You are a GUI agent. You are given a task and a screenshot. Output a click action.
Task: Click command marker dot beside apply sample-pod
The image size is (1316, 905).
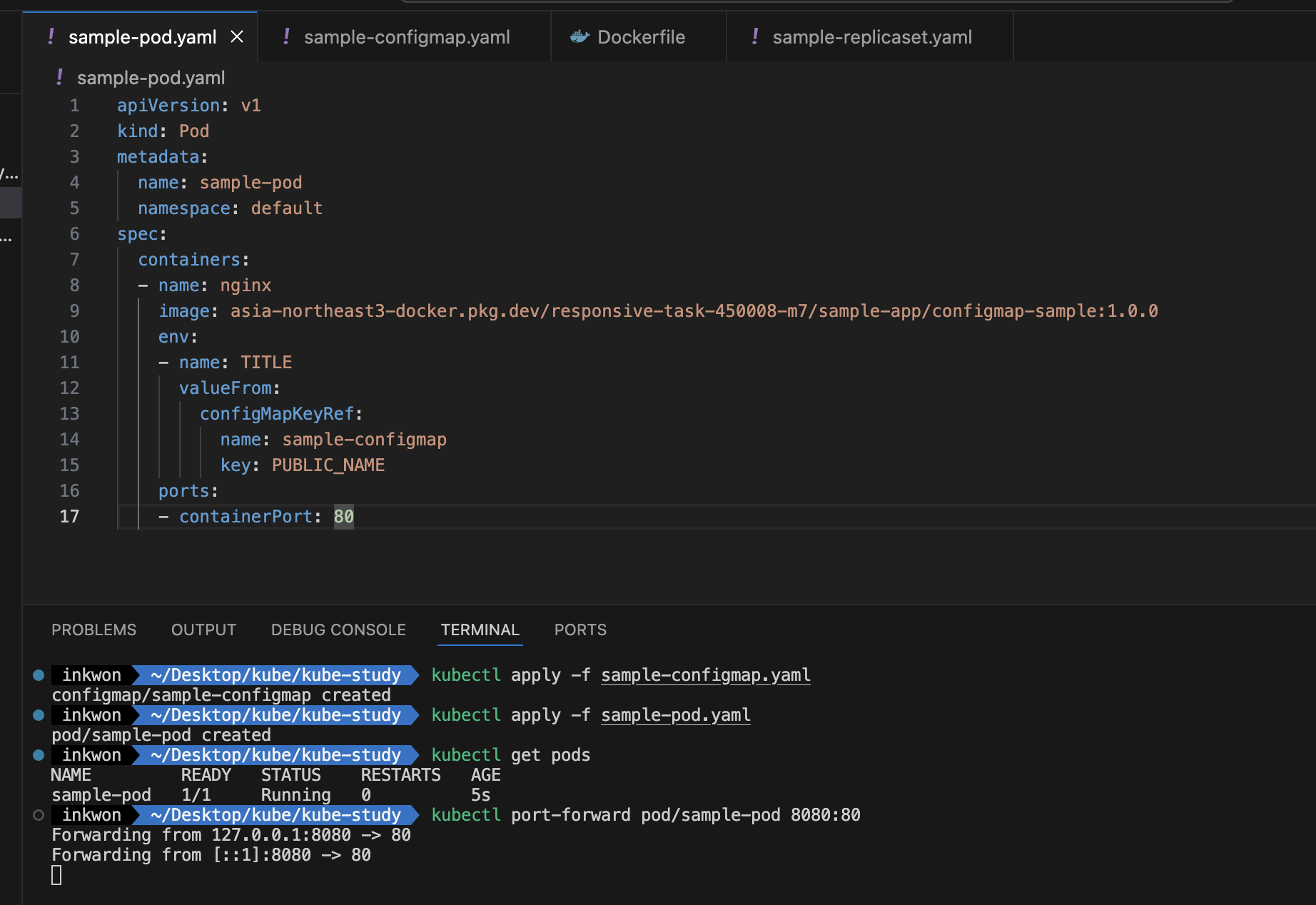coord(39,715)
